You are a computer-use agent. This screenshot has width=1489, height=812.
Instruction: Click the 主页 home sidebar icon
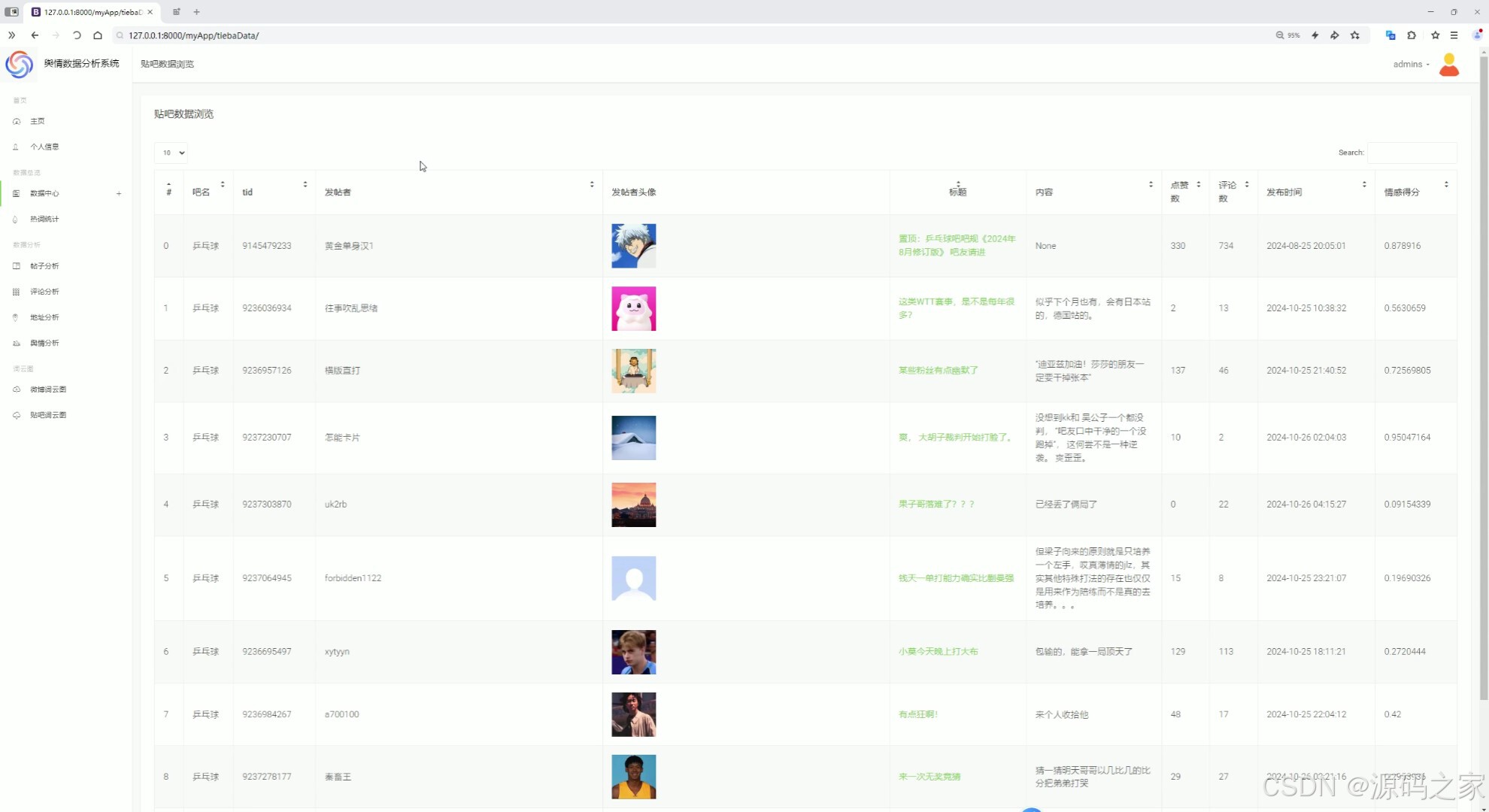pos(17,121)
